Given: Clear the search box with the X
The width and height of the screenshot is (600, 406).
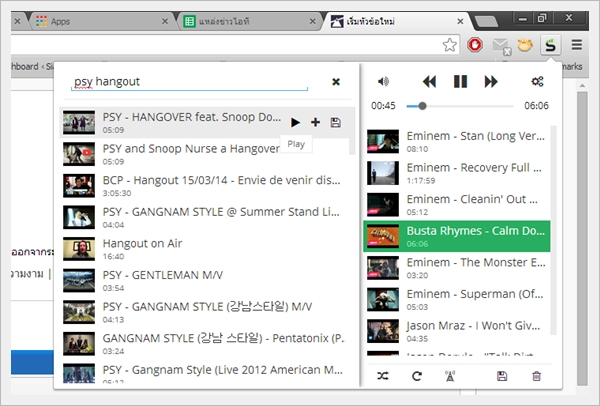Looking at the screenshot, I should click(336, 82).
